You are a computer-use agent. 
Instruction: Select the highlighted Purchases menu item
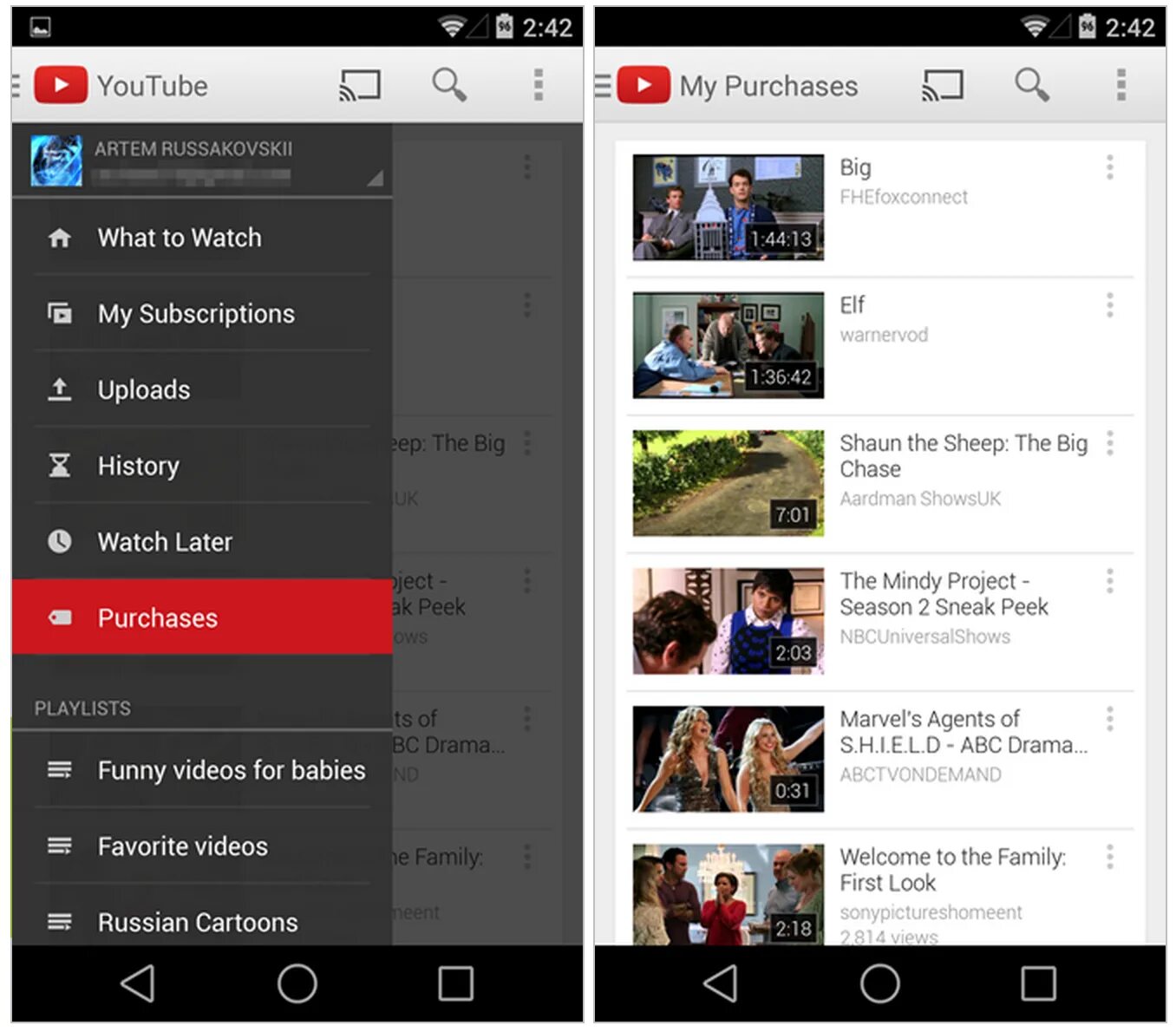click(202, 617)
